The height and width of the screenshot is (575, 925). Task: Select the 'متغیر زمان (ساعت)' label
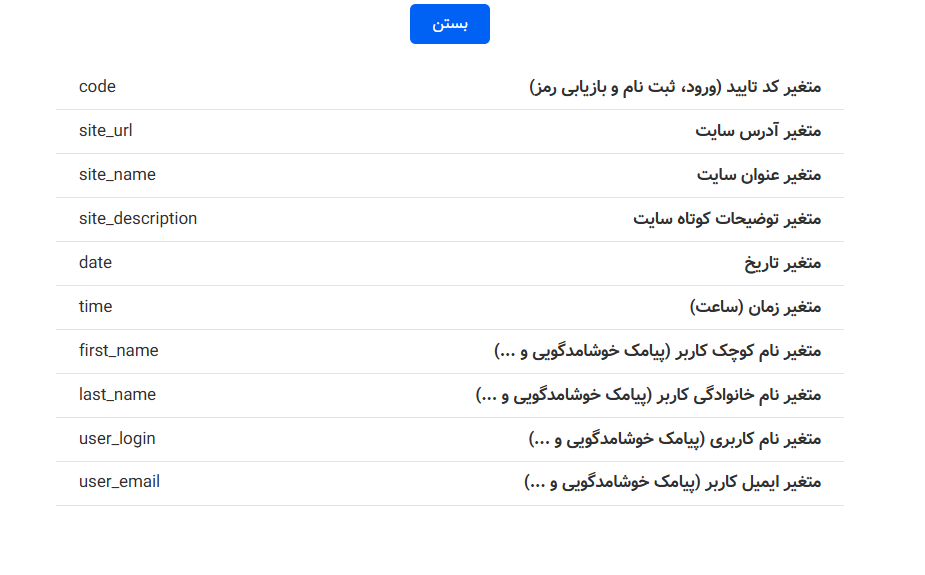(x=755, y=308)
